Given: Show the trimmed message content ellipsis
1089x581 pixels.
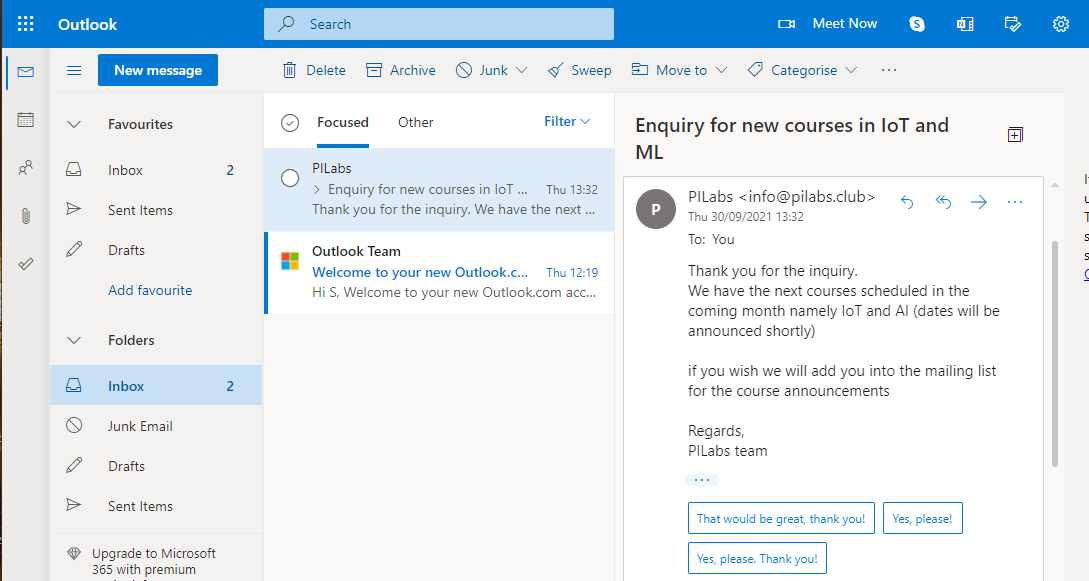Looking at the screenshot, I should 701,480.
